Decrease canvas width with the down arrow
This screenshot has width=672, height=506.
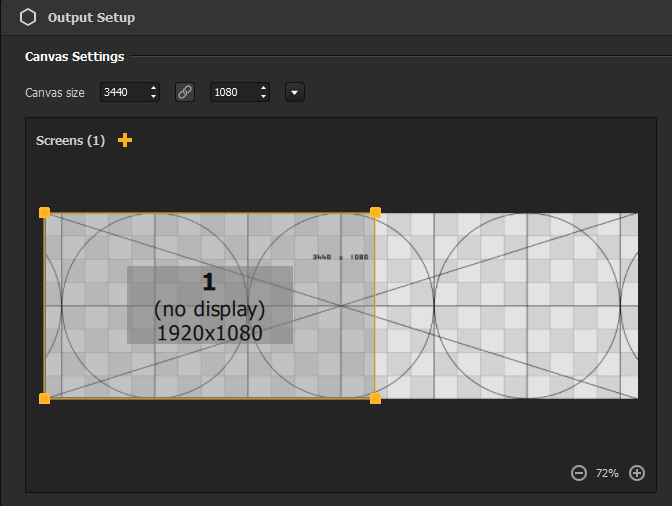point(153,97)
